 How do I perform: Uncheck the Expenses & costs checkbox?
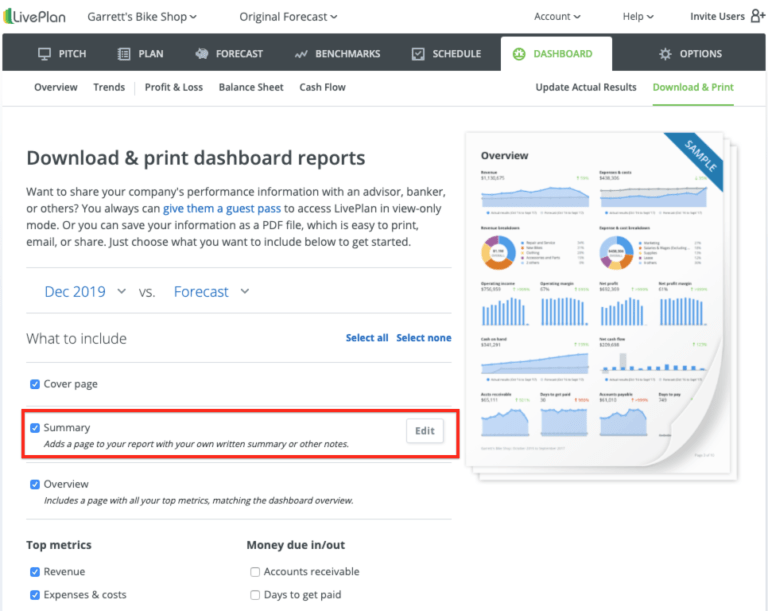coord(35,595)
